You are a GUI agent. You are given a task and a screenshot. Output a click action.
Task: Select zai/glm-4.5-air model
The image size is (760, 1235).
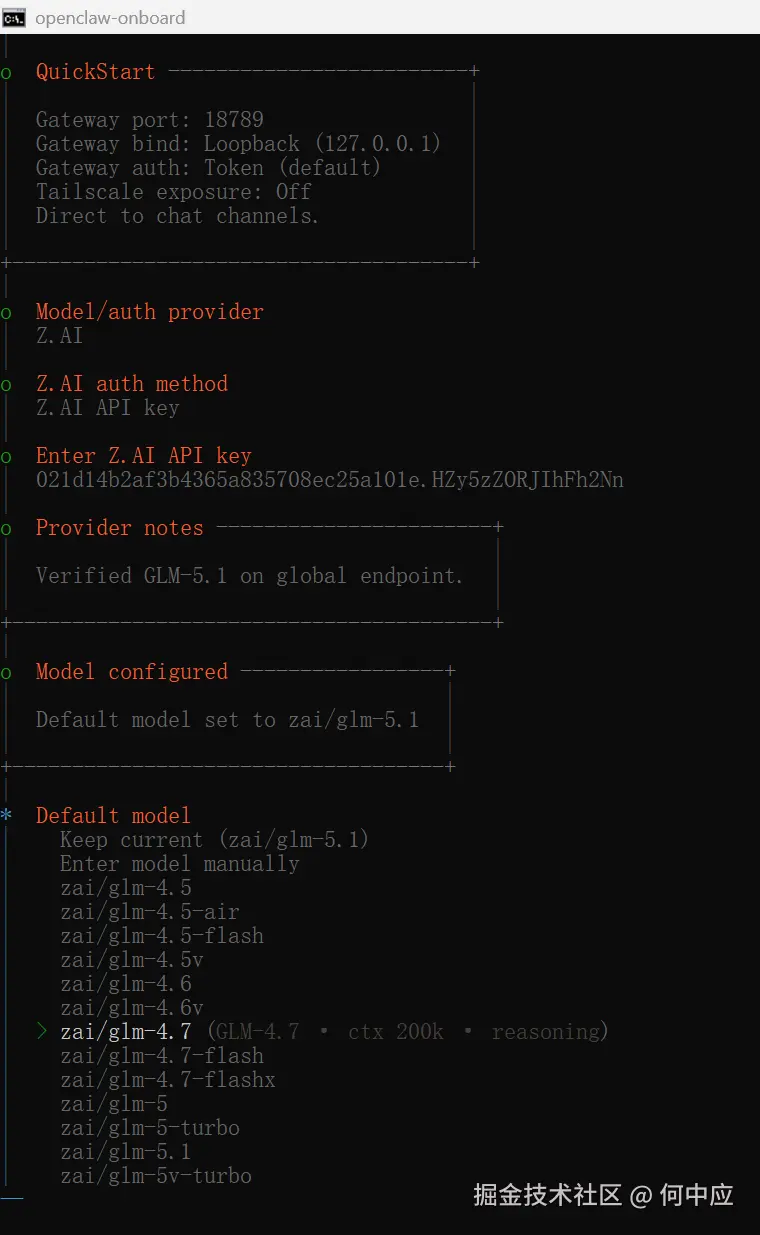(x=149, y=912)
